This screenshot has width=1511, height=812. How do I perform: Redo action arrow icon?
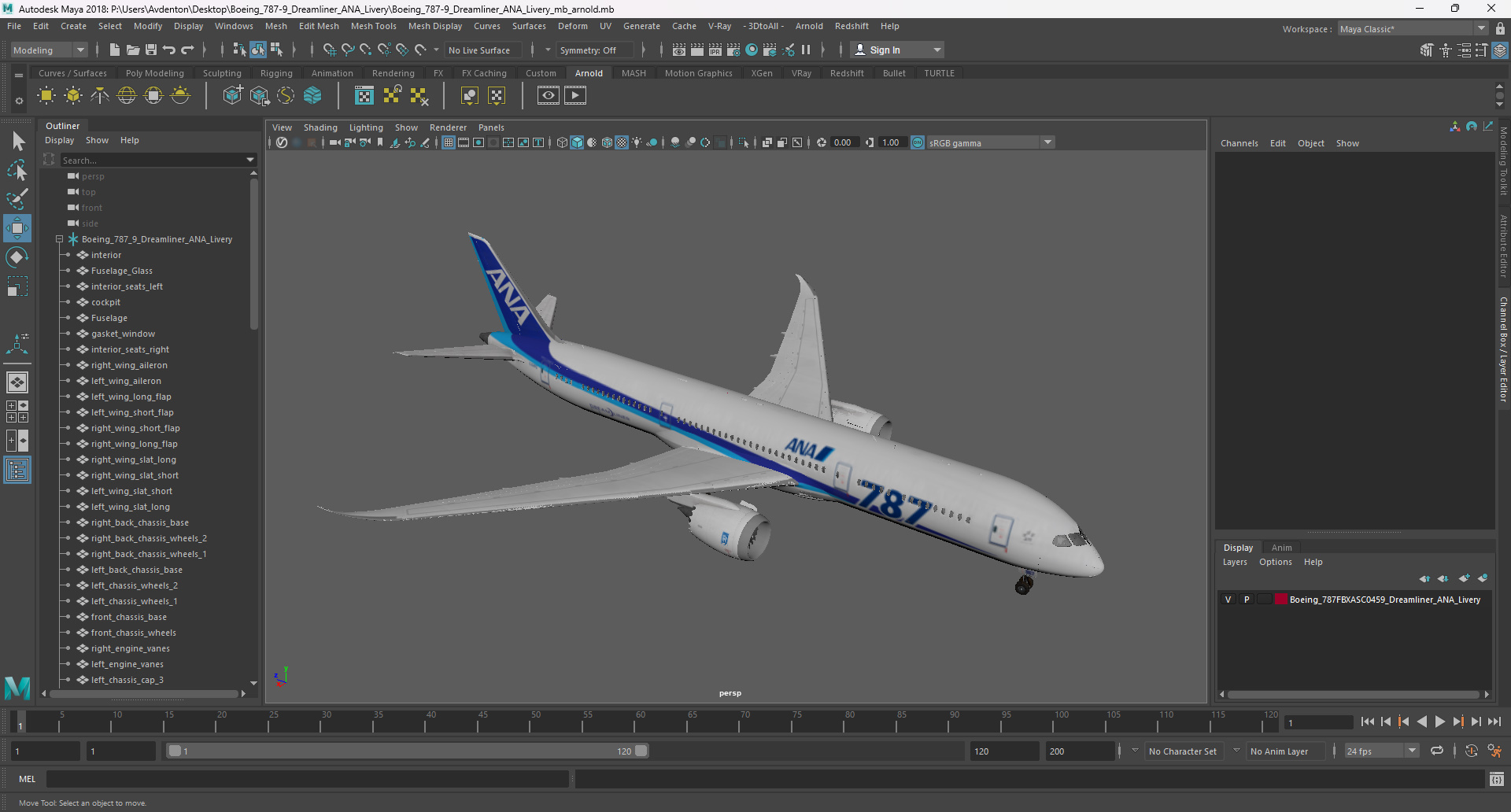187,50
